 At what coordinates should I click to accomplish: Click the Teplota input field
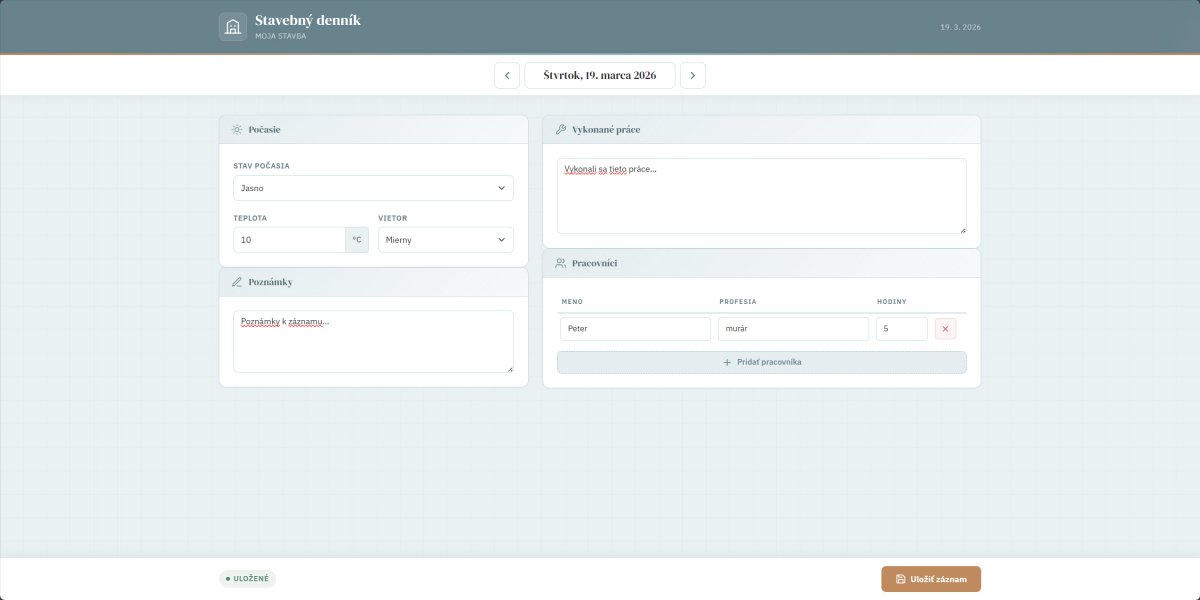289,240
